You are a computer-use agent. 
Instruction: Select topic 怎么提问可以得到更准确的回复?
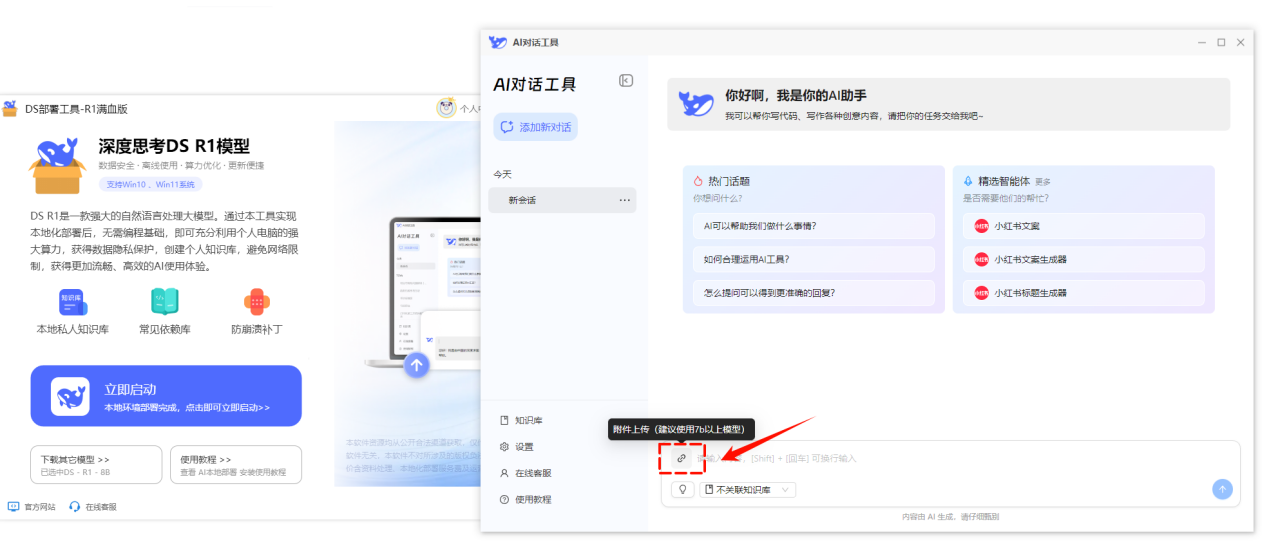click(x=813, y=293)
